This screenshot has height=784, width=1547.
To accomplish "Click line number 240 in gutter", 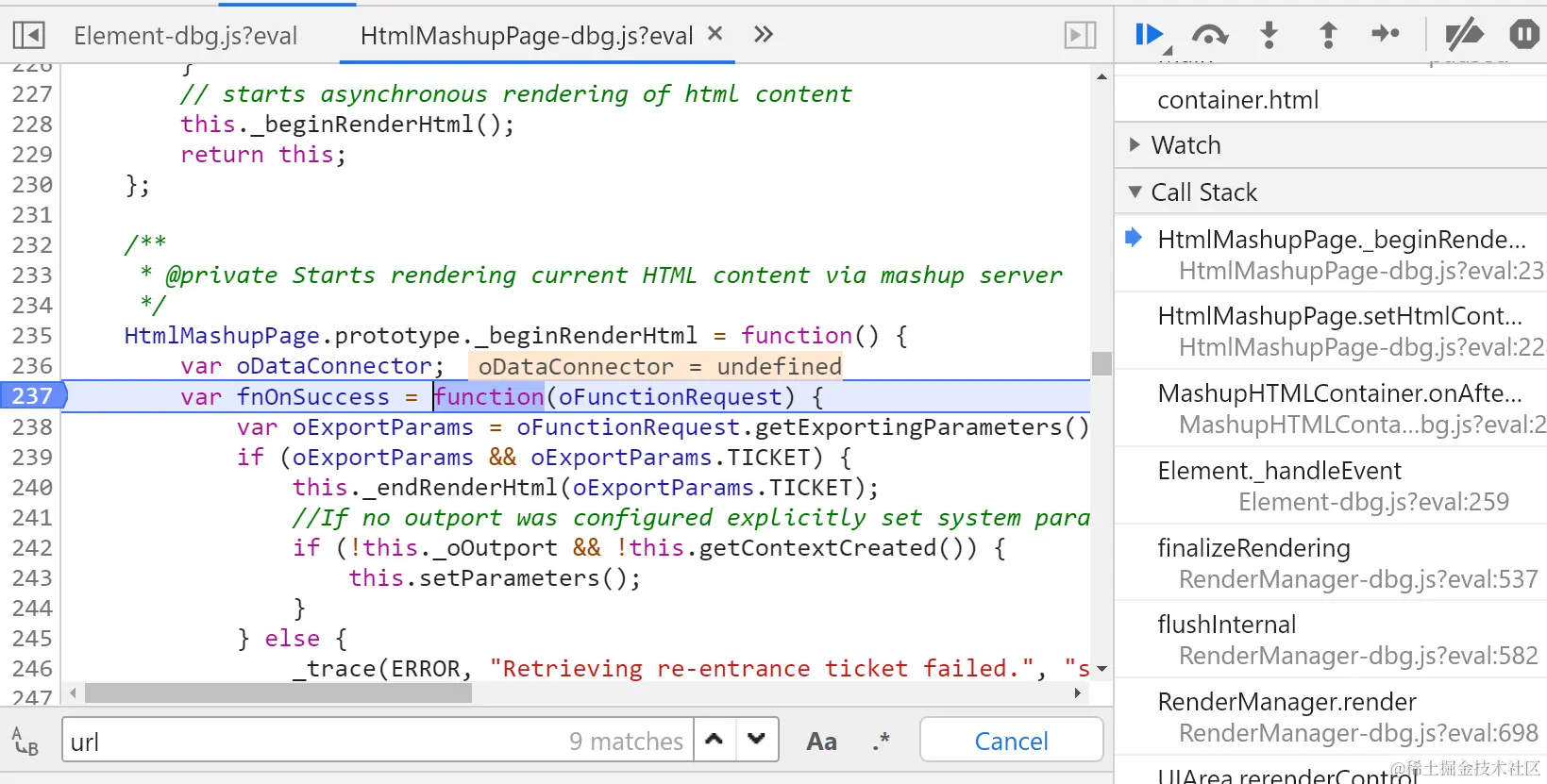I will (x=32, y=488).
